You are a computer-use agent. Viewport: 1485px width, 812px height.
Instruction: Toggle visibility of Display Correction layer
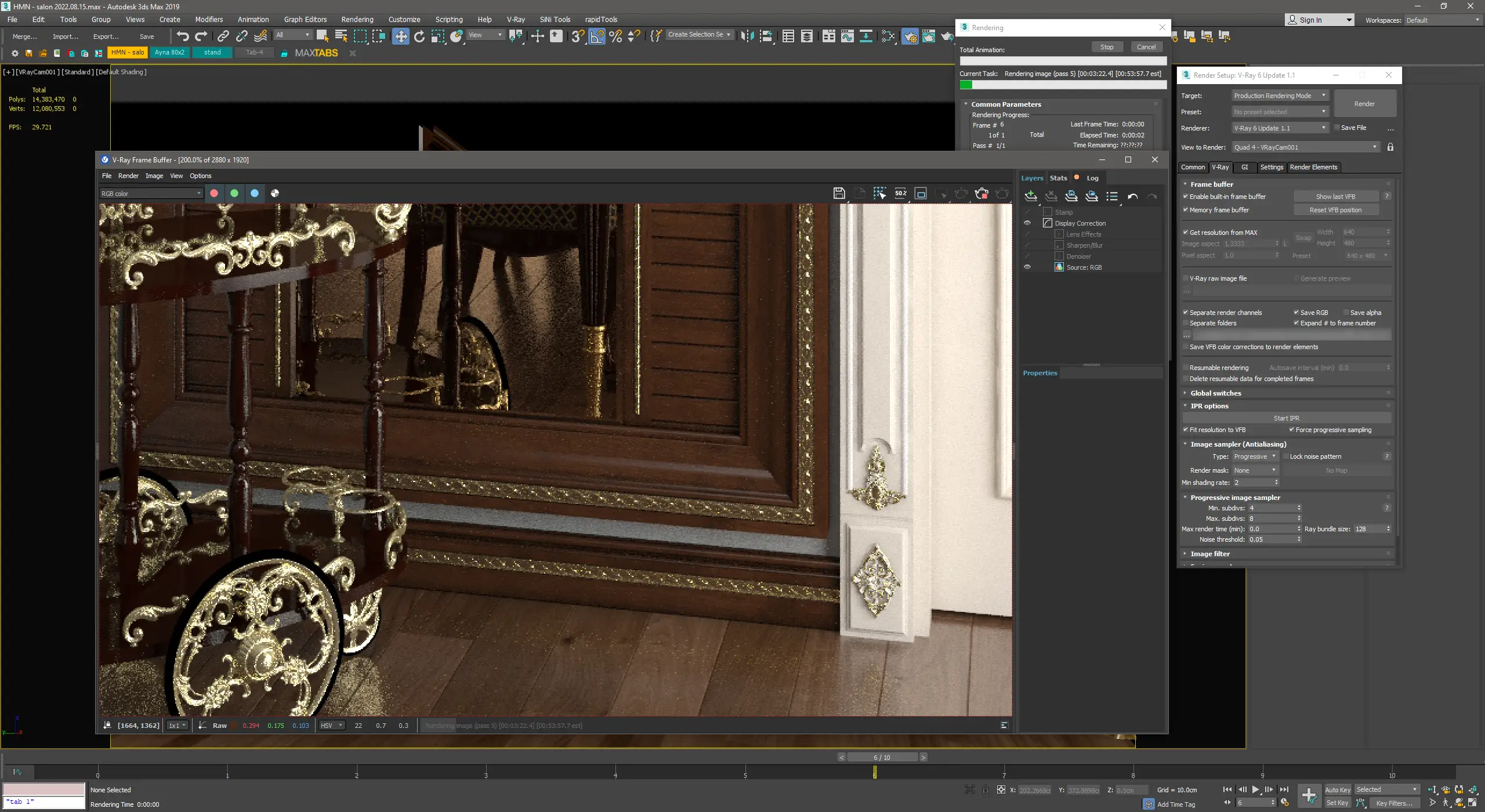pyautogui.click(x=1027, y=223)
